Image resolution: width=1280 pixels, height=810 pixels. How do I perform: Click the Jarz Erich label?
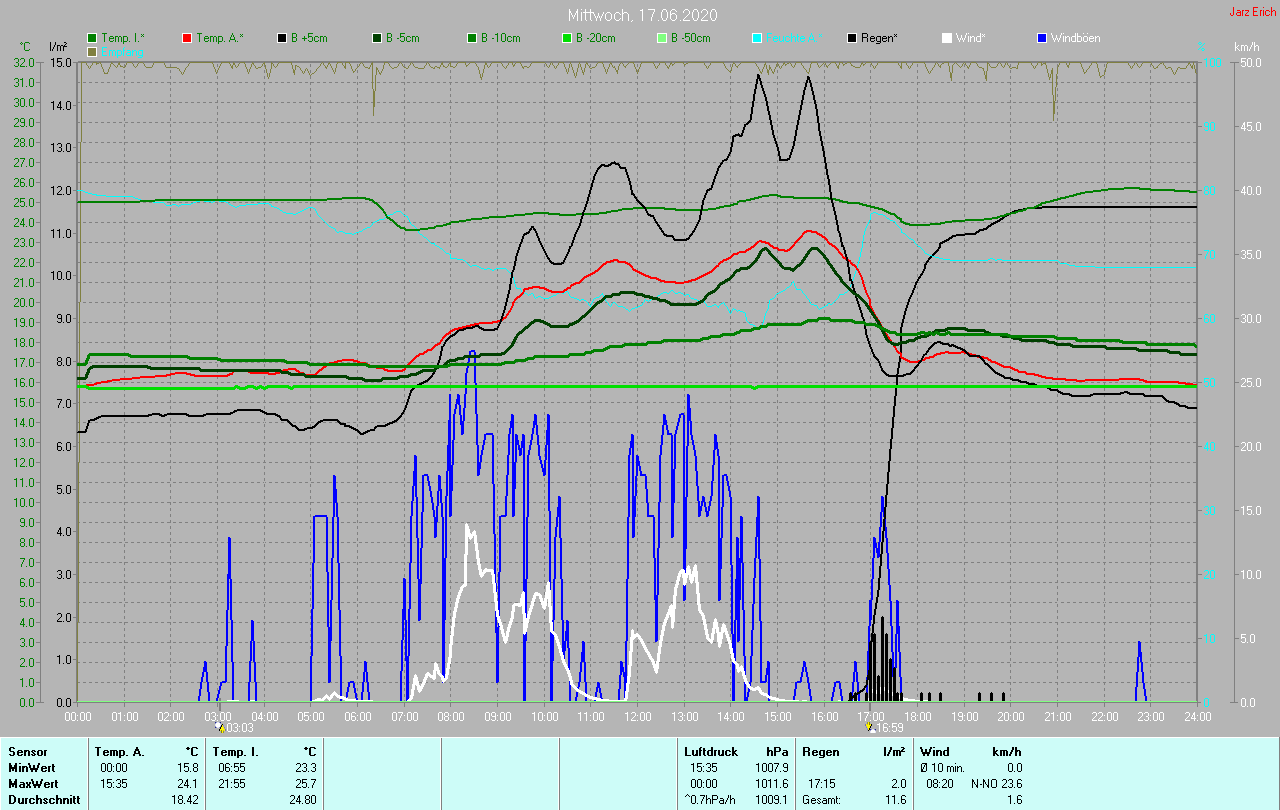1252,12
